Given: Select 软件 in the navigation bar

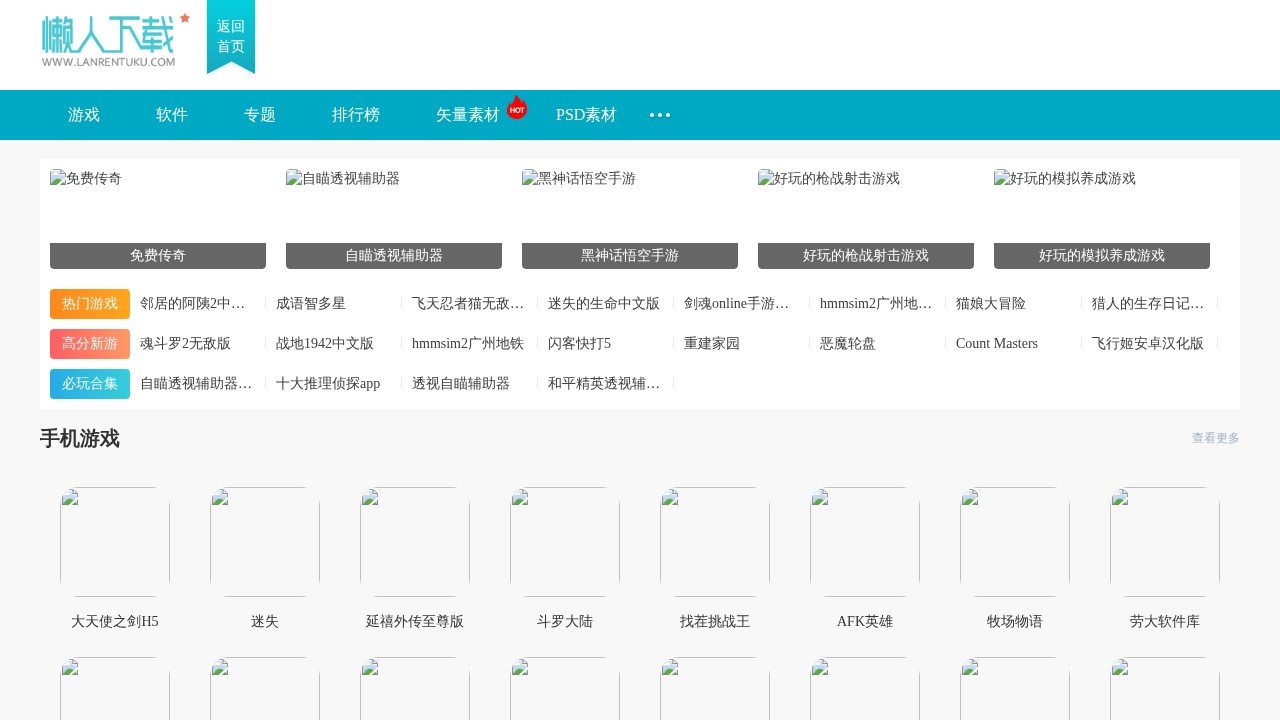Looking at the screenshot, I should (x=171, y=115).
